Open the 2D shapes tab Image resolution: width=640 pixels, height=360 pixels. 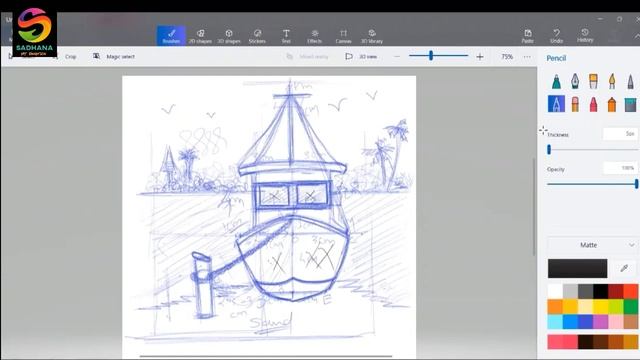[x=200, y=36]
